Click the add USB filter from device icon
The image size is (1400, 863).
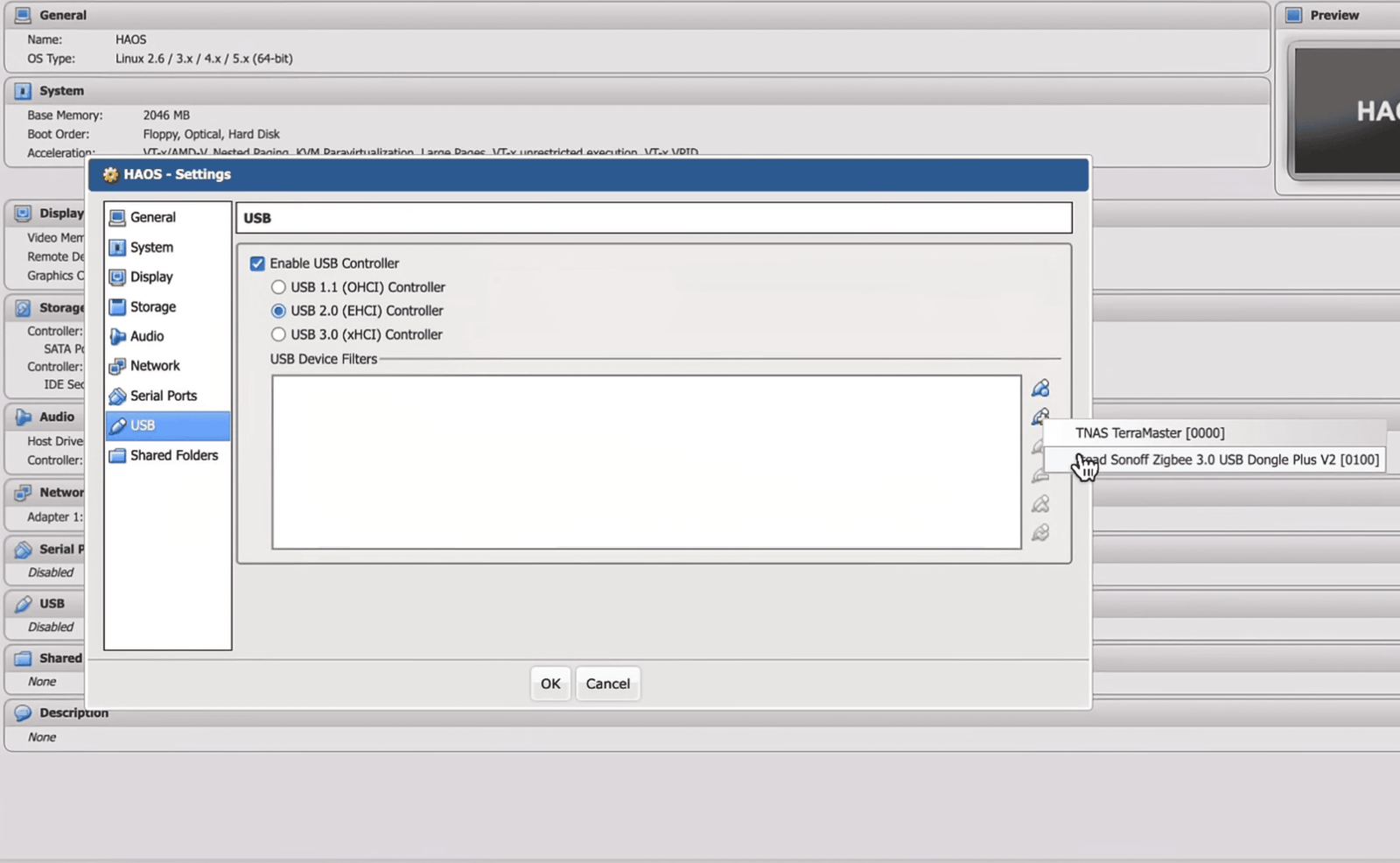point(1040,417)
